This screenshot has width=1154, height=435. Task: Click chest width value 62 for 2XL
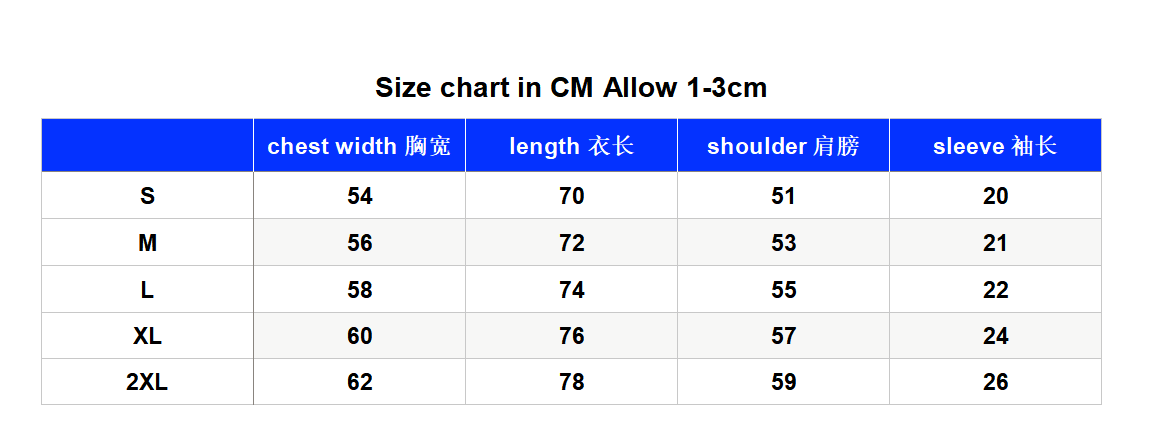360,382
